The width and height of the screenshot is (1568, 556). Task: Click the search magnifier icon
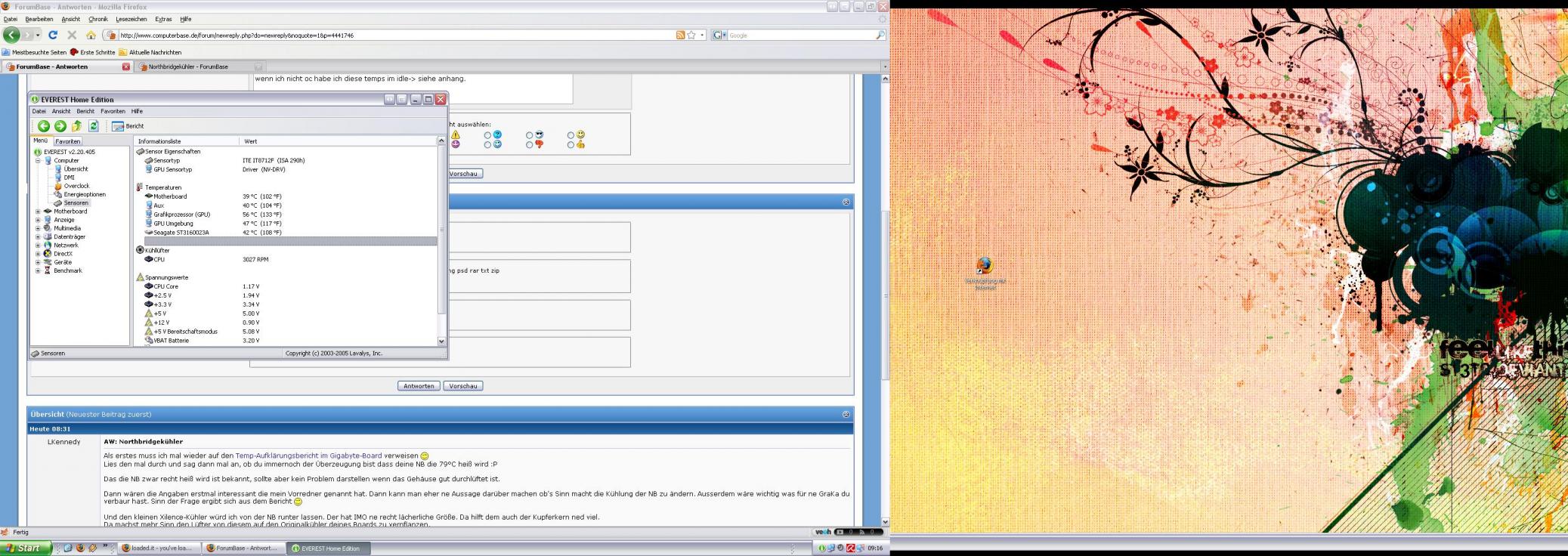880,35
